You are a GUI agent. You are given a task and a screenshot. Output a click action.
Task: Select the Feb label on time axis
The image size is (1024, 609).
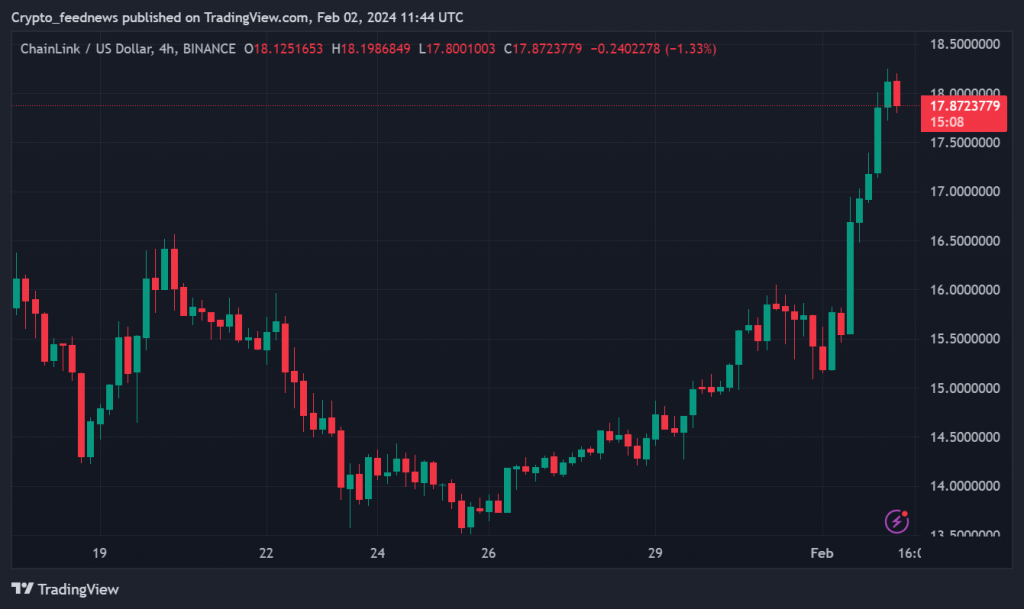pos(821,553)
